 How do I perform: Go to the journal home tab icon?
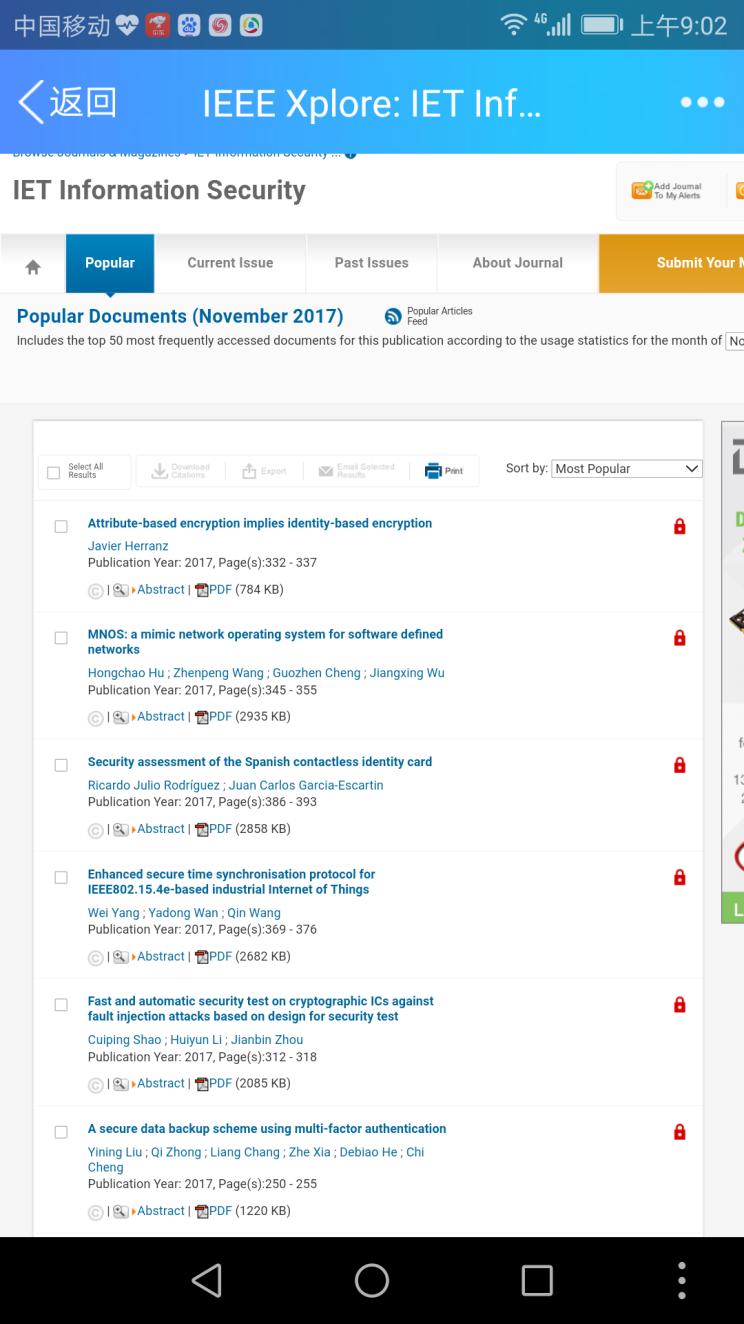33,267
